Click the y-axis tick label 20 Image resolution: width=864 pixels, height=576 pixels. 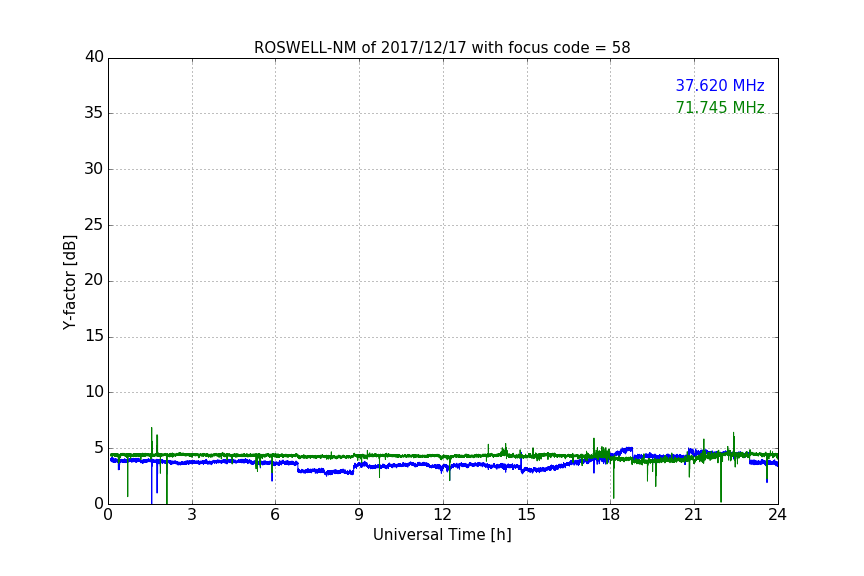coord(94,280)
